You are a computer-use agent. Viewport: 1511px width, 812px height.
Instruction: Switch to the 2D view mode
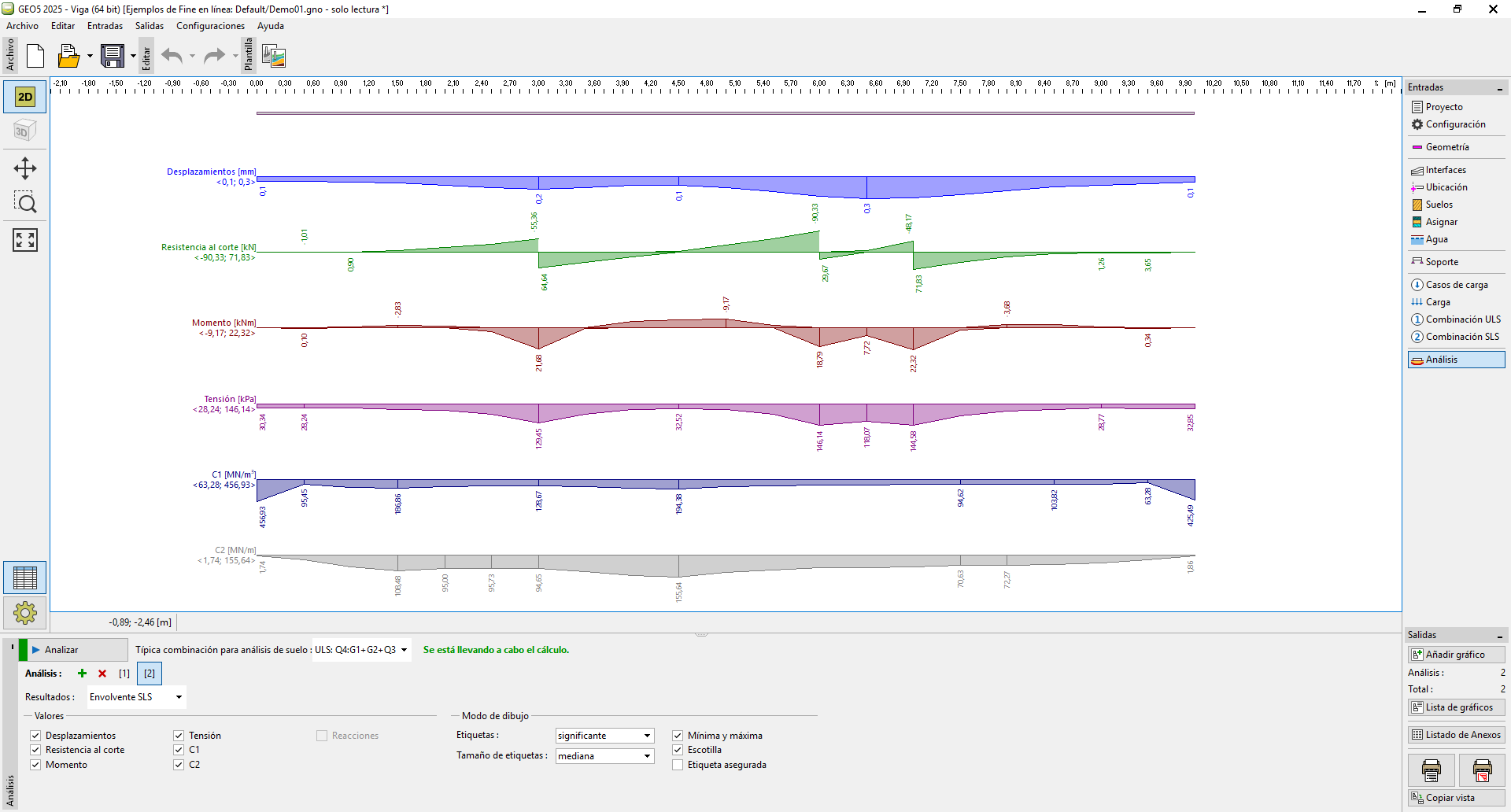(x=25, y=97)
